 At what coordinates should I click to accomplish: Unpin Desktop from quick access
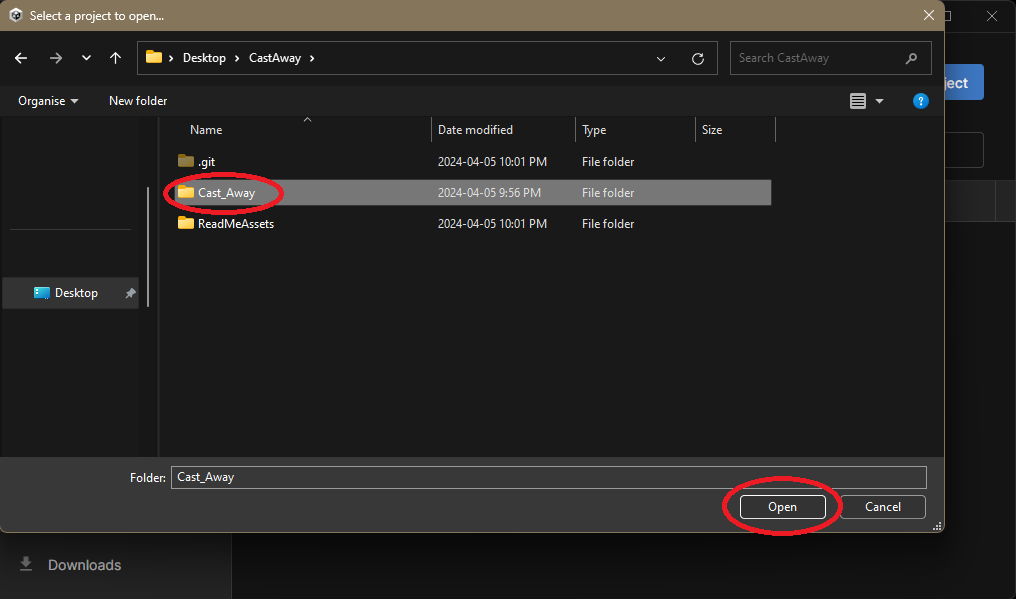[x=130, y=293]
